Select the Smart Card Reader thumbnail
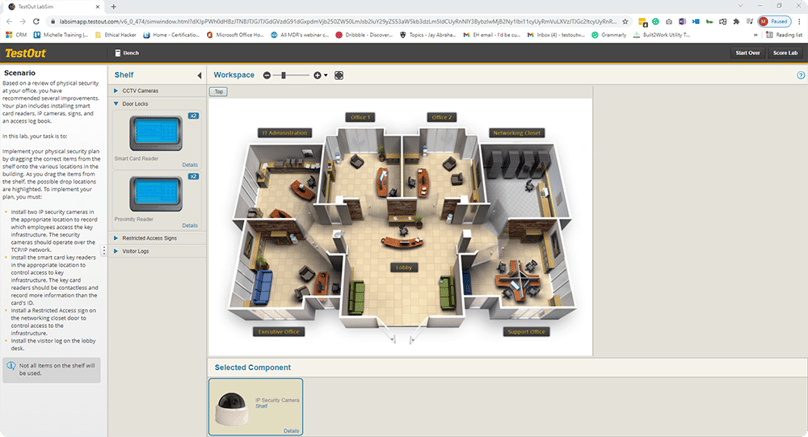 coord(156,133)
